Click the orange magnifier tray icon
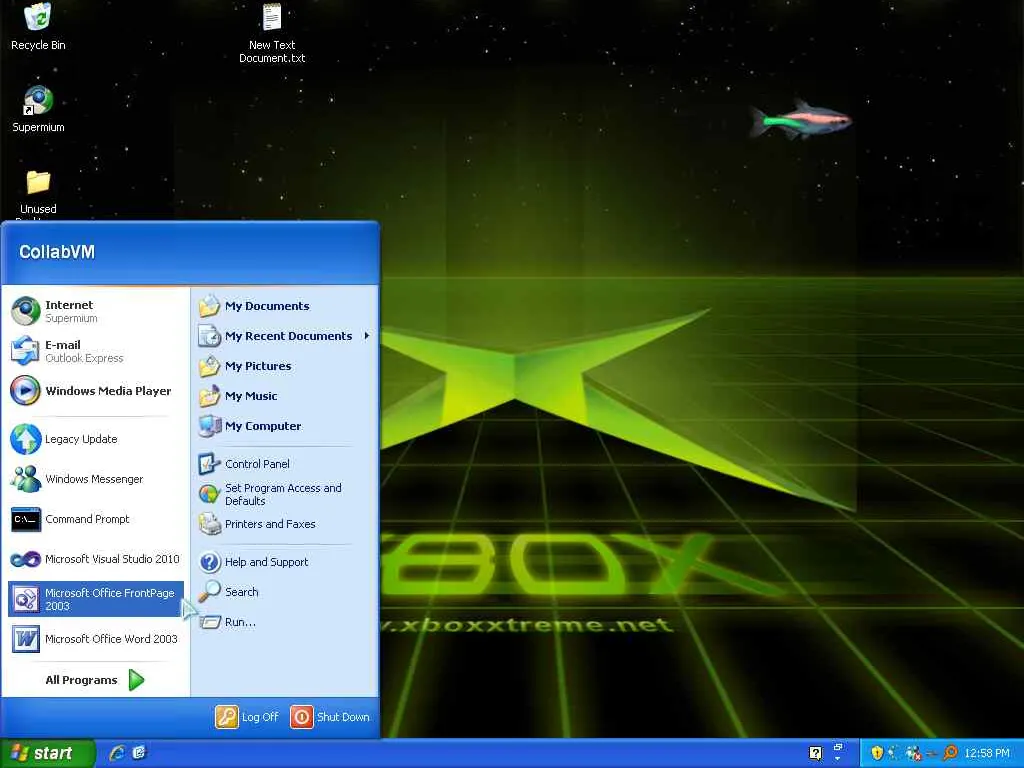This screenshot has width=1024, height=768. [950, 753]
